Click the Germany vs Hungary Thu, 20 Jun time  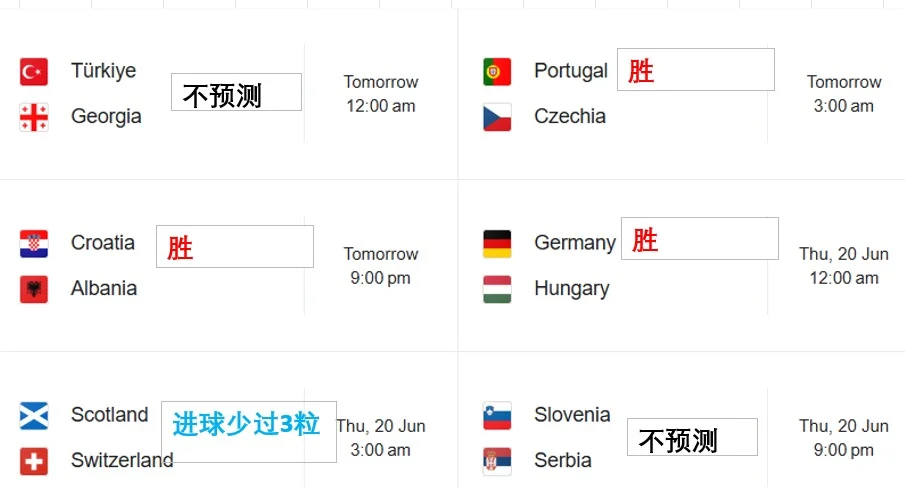(x=844, y=254)
